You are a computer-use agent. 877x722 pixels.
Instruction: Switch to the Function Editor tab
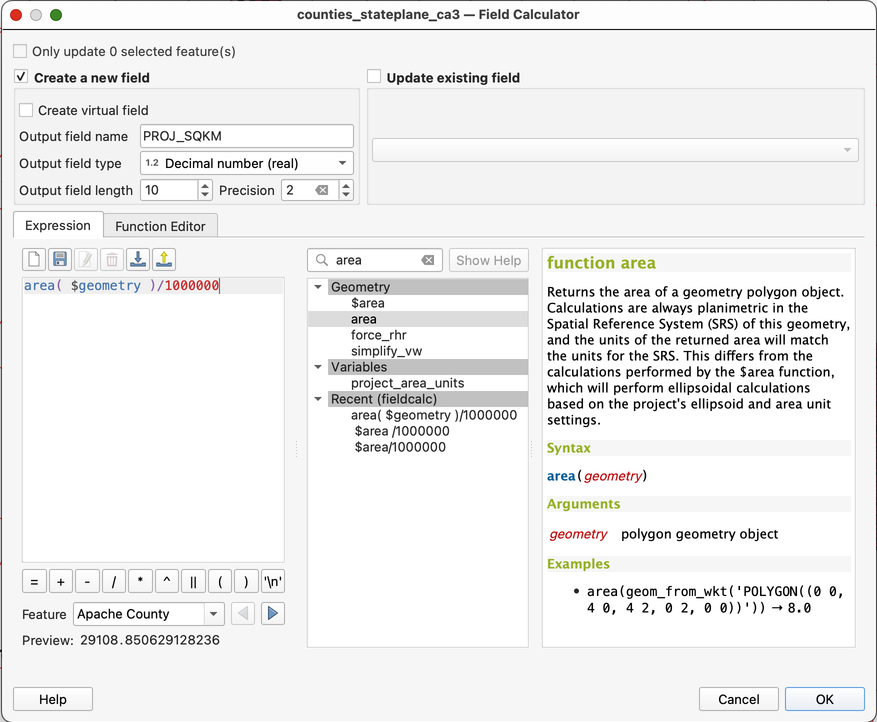point(160,226)
